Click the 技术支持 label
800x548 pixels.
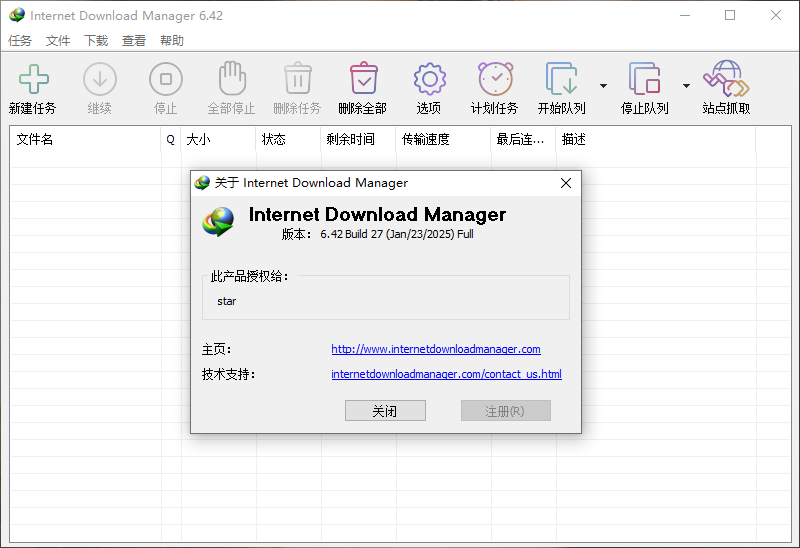tap(229, 375)
